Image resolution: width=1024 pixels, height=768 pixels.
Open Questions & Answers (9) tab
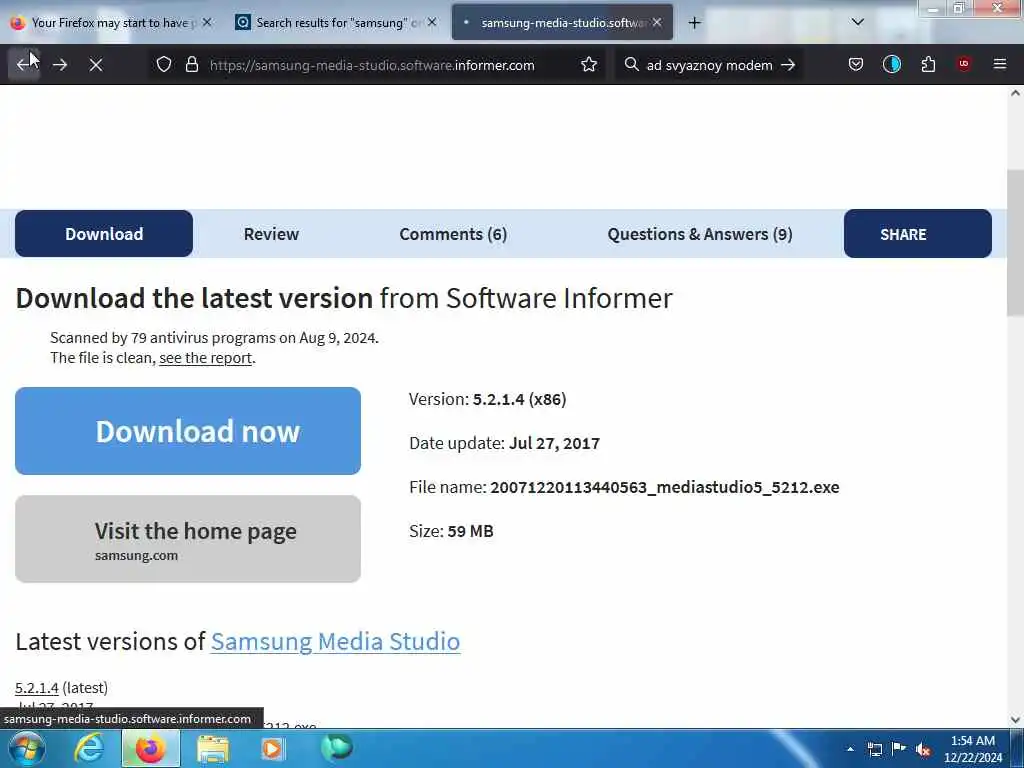(699, 234)
